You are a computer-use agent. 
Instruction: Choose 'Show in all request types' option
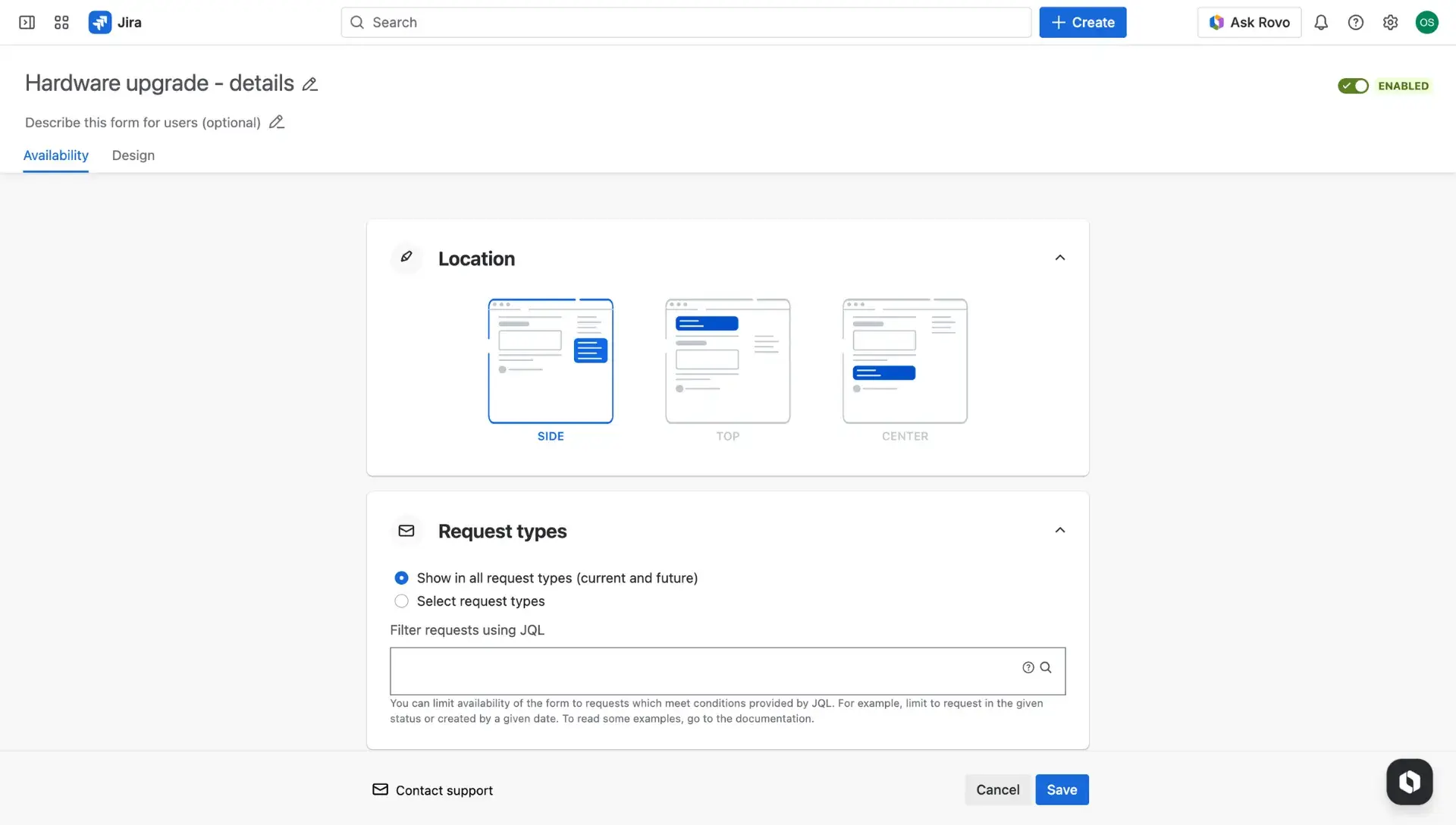[401, 577]
